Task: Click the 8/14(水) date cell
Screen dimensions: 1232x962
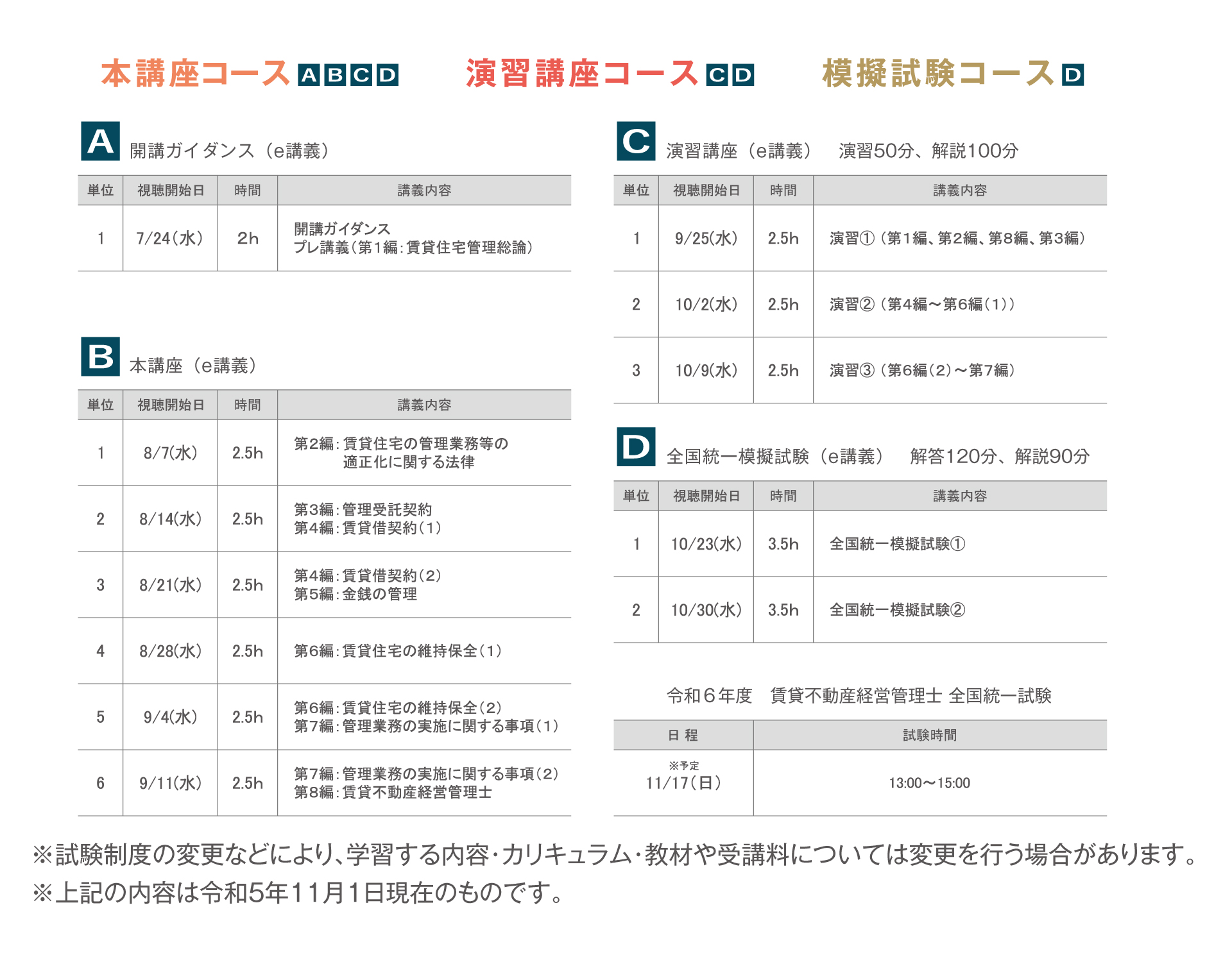Action: [x=170, y=519]
